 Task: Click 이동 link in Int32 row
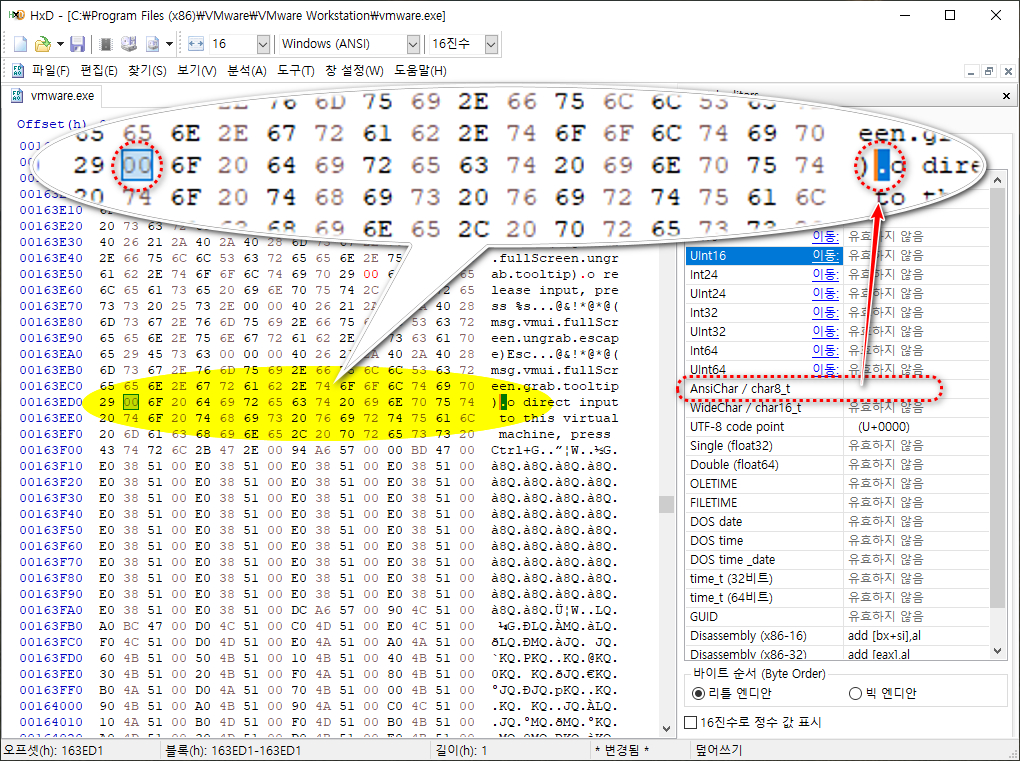coord(825,312)
